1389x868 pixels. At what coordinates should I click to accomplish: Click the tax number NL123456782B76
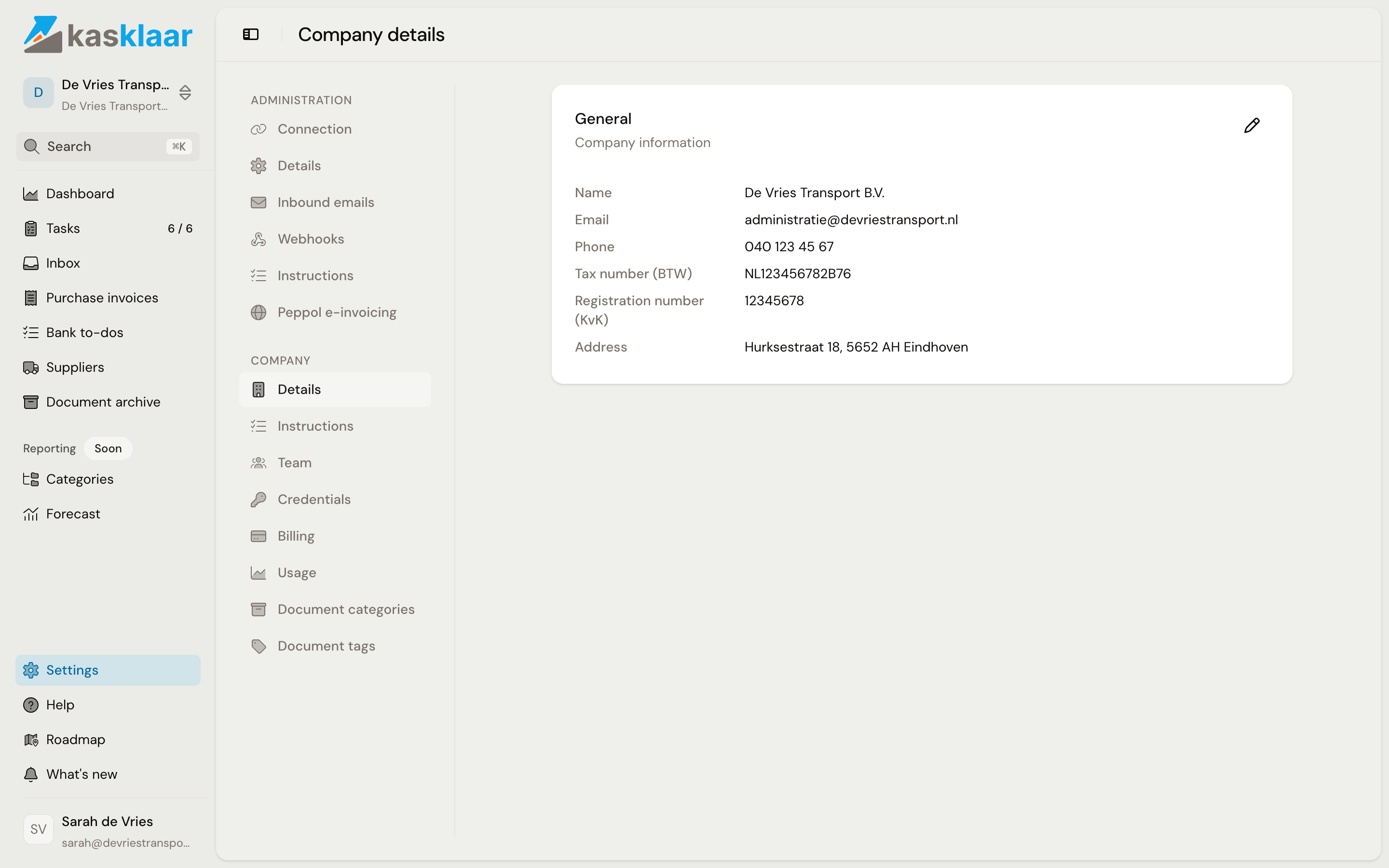click(797, 274)
